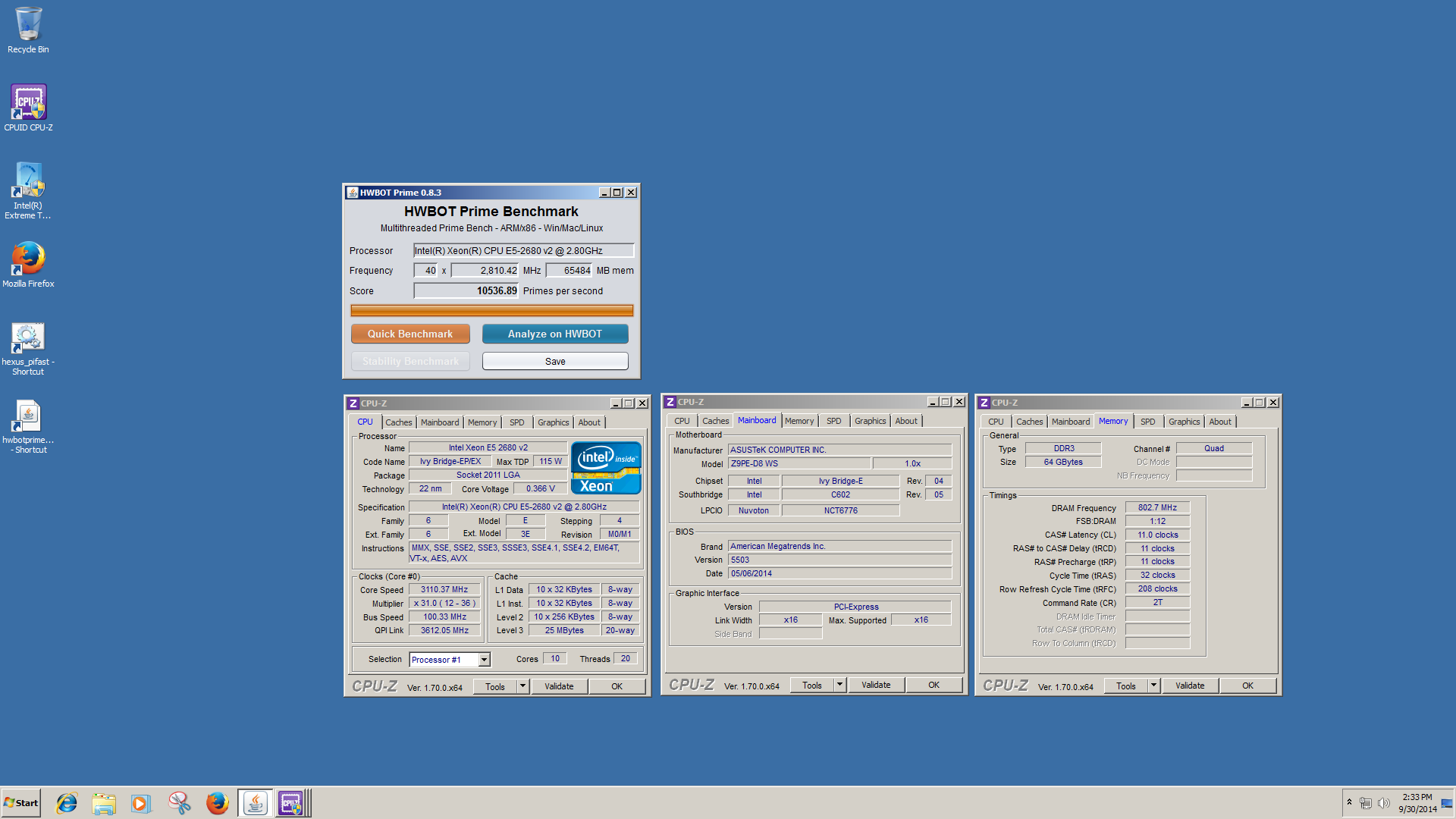
Task: Save the HWBOT Prime result
Action: tap(555, 361)
